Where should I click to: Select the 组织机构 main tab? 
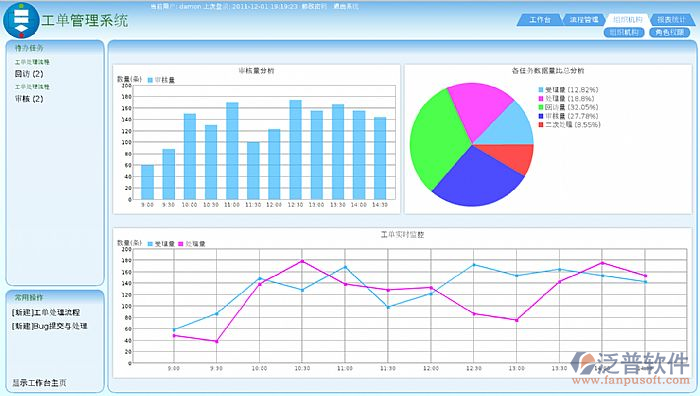(627, 20)
